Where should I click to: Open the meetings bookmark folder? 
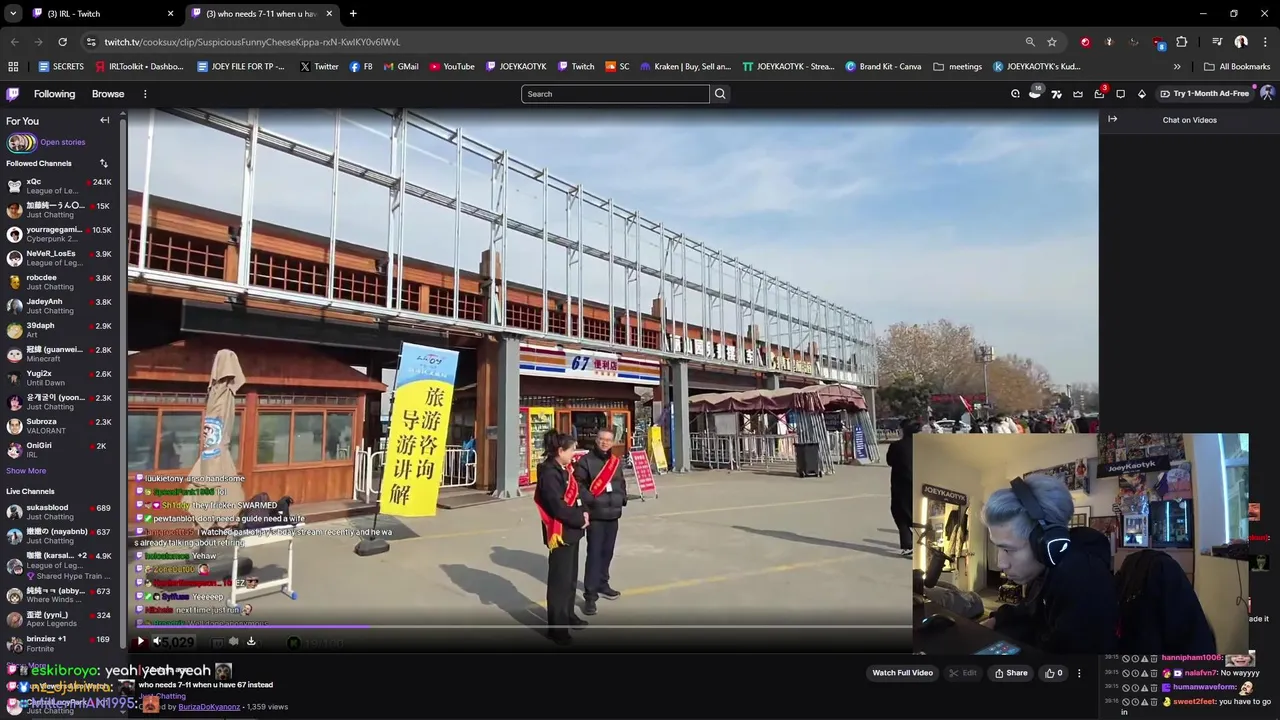pyautogui.click(x=958, y=67)
